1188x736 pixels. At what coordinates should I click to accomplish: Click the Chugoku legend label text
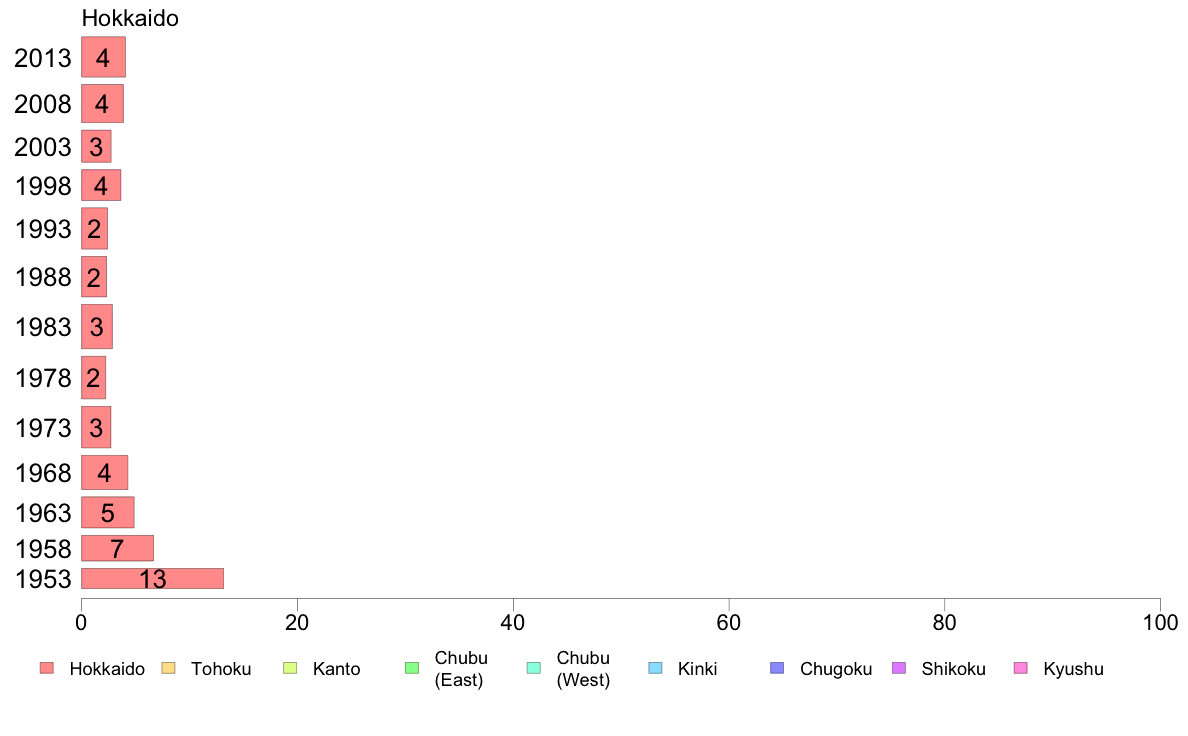point(836,669)
